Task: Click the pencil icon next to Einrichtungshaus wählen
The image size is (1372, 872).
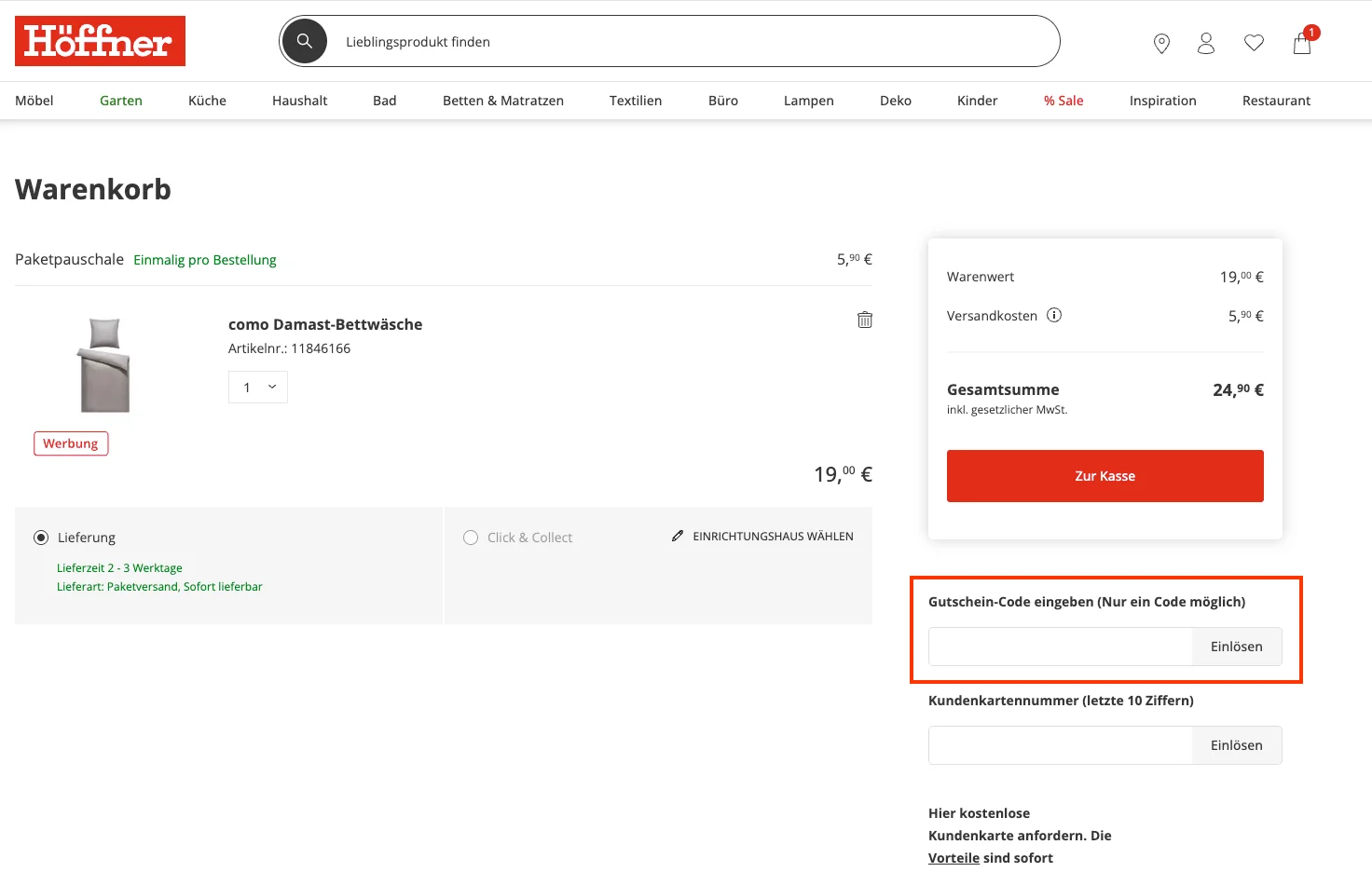Action: (x=676, y=536)
